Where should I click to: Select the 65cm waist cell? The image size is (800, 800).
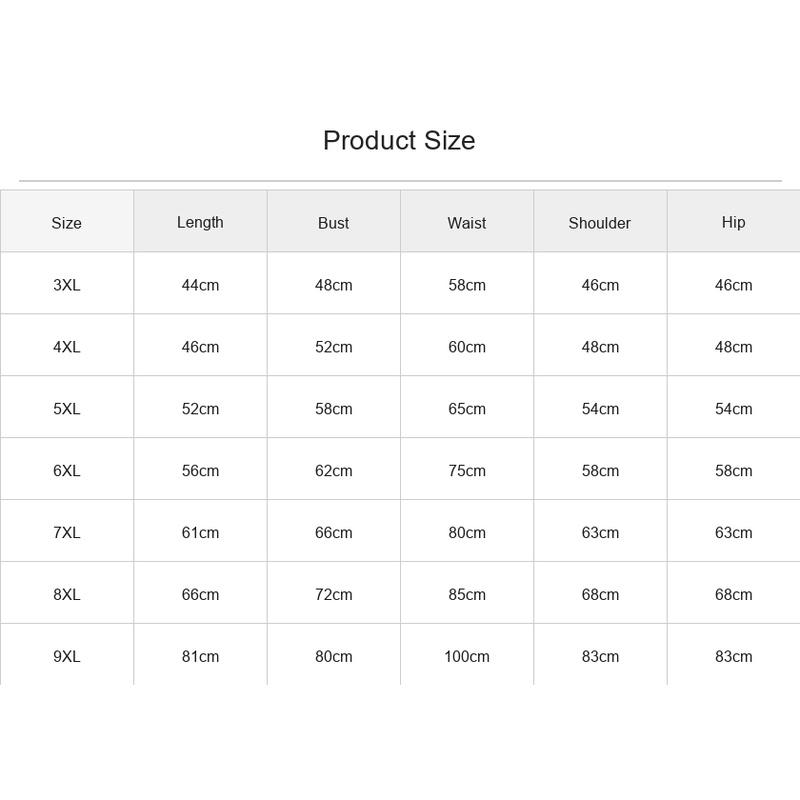(x=467, y=409)
